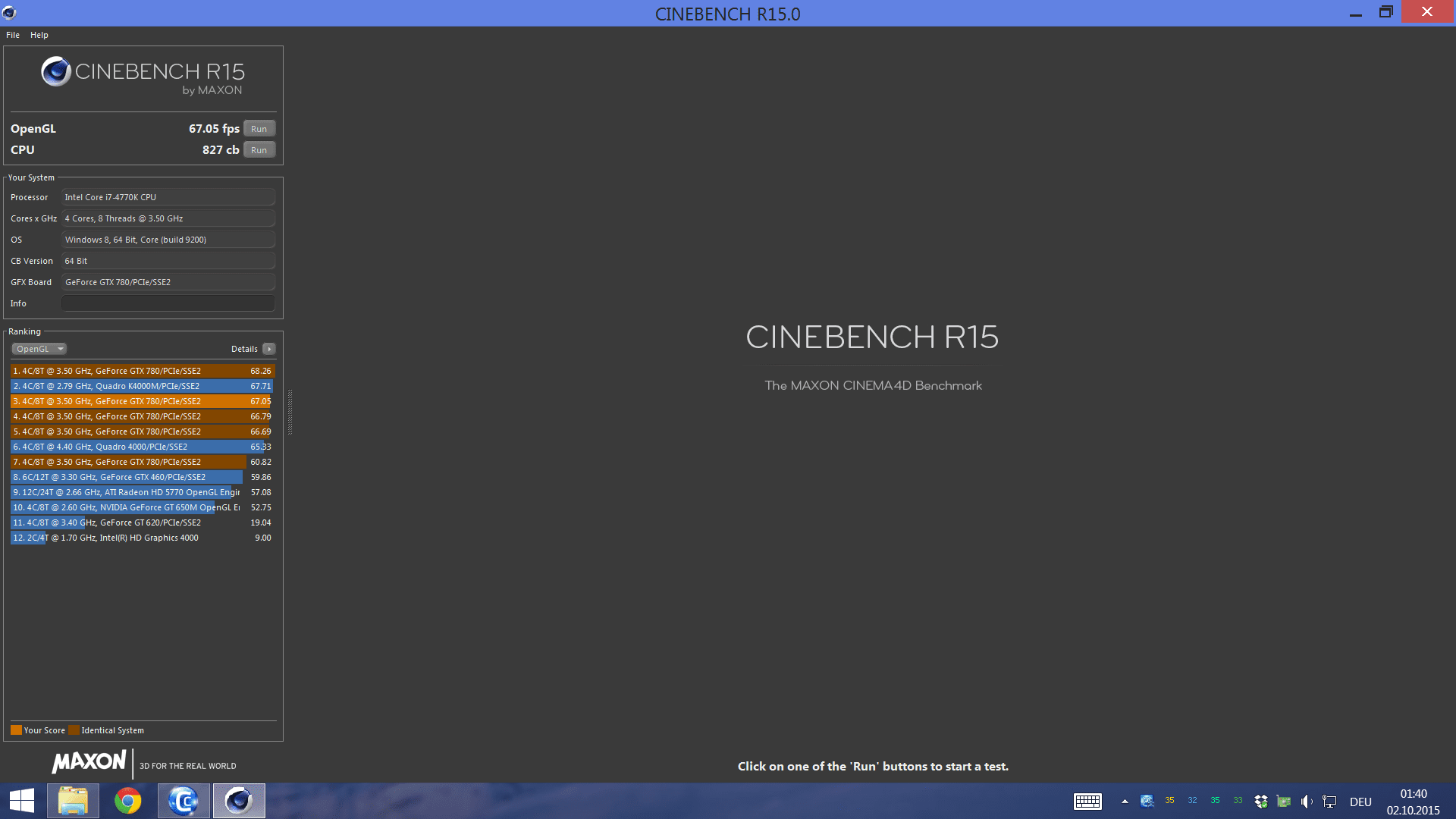1456x819 pixels.
Task: Open the volume speaker tray icon
Action: click(x=1306, y=802)
